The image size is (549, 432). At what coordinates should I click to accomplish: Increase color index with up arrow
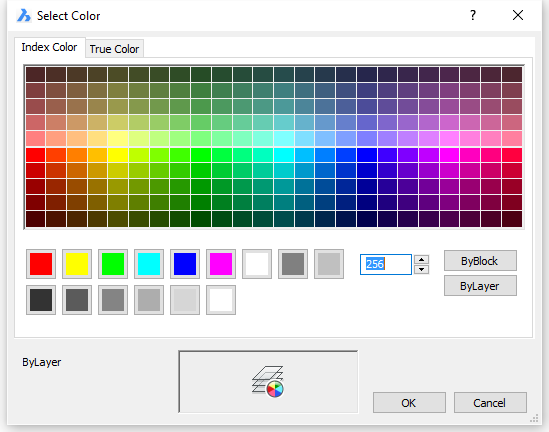click(422, 259)
